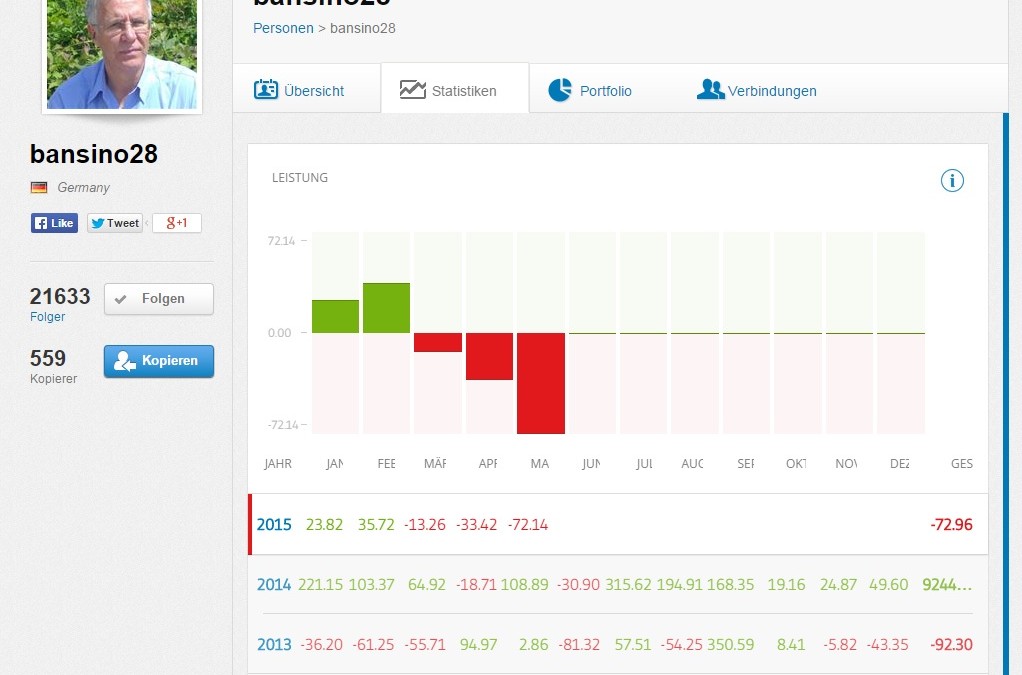Viewport: 1022px width, 675px height.
Task: Open the Folger followers link
Action: click(x=47, y=317)
